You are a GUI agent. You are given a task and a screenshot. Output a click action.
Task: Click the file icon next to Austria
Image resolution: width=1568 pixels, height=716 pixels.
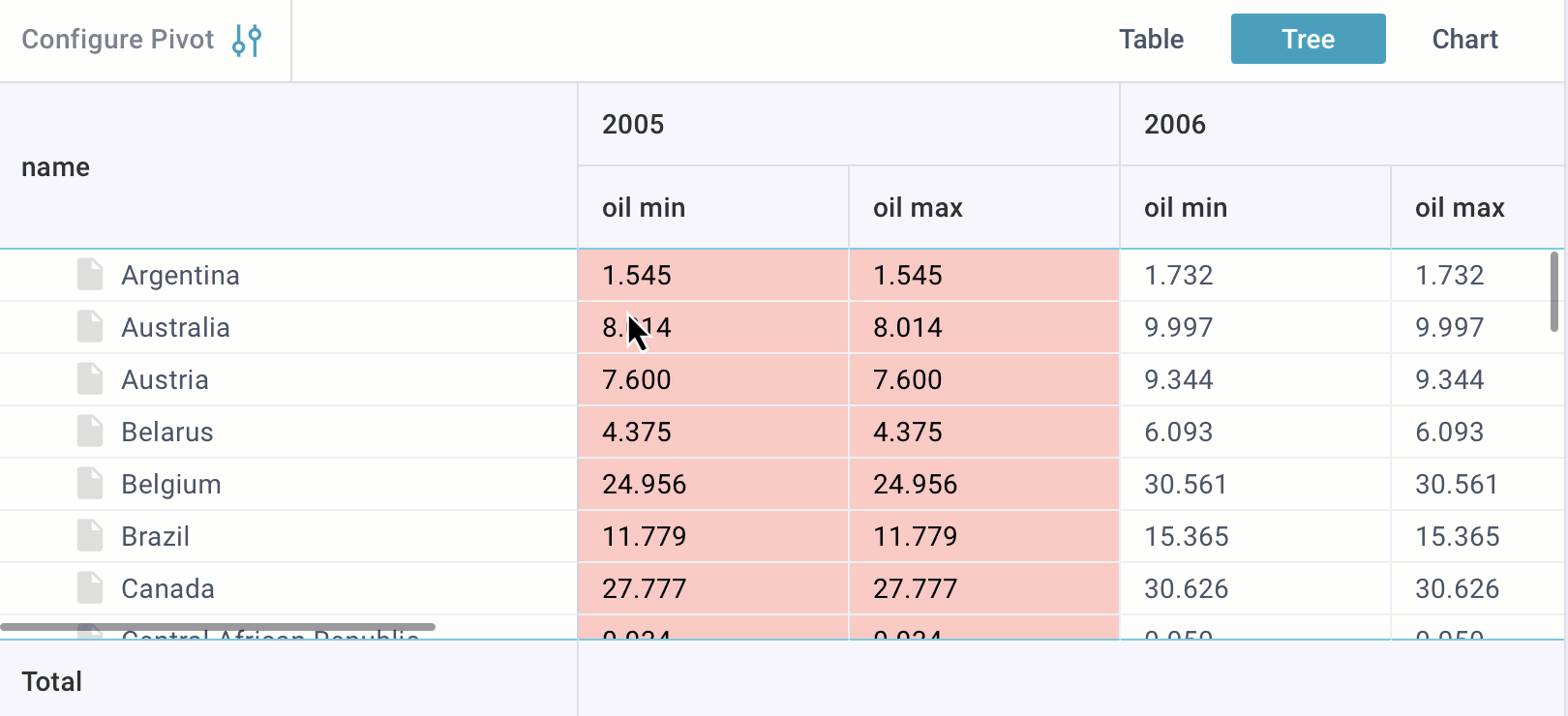click(x=90, y=379)
